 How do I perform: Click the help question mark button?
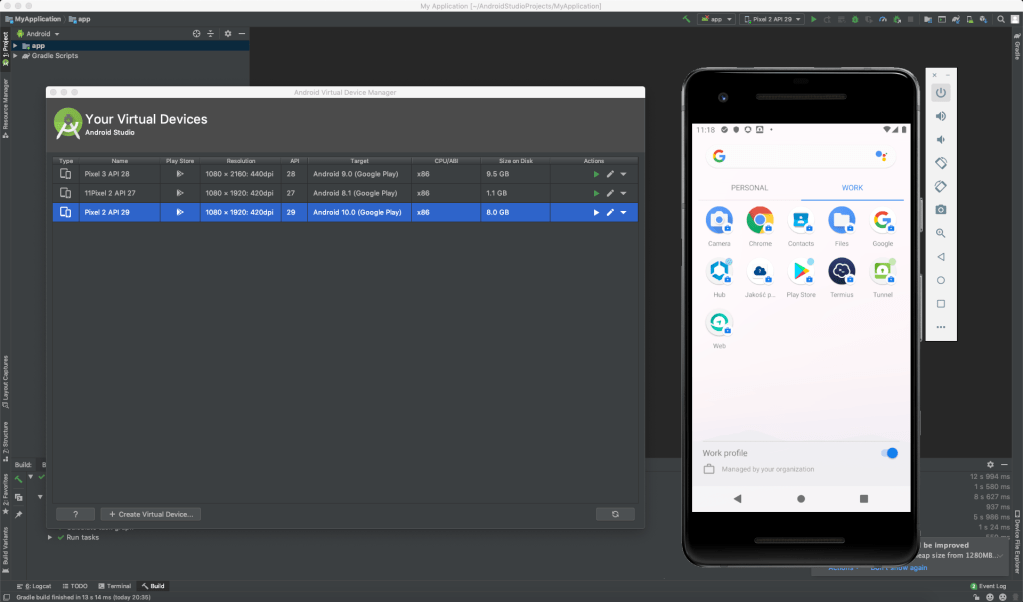75,514
